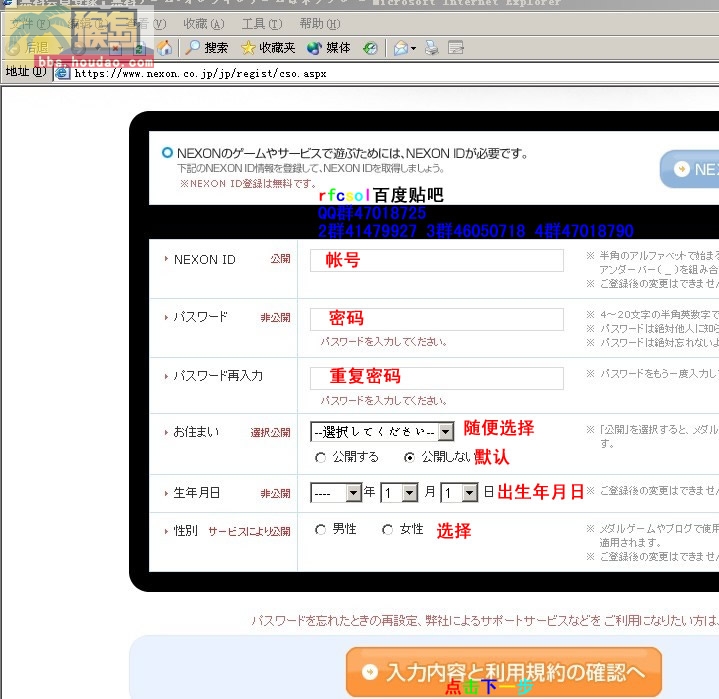Click the page icon in address bar

(62, 73)
